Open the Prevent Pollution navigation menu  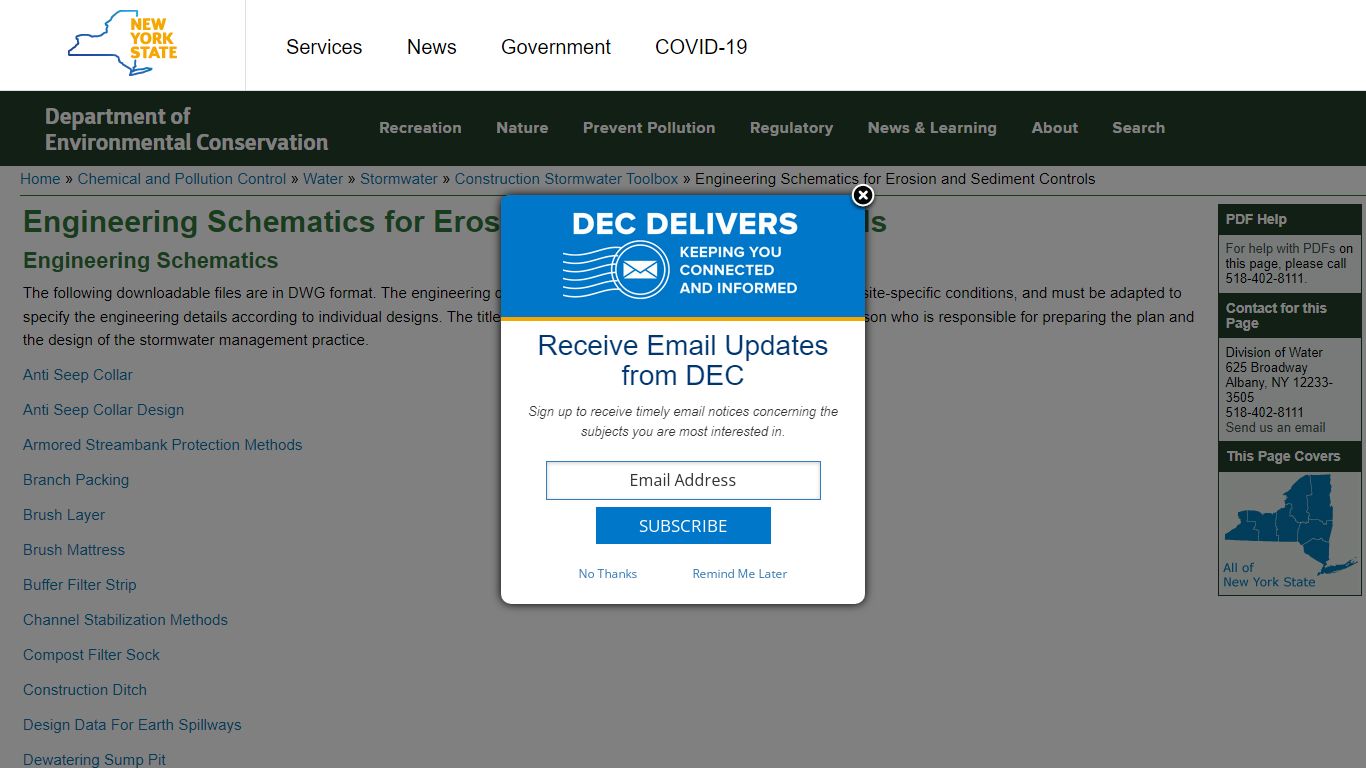pos(649,128)
